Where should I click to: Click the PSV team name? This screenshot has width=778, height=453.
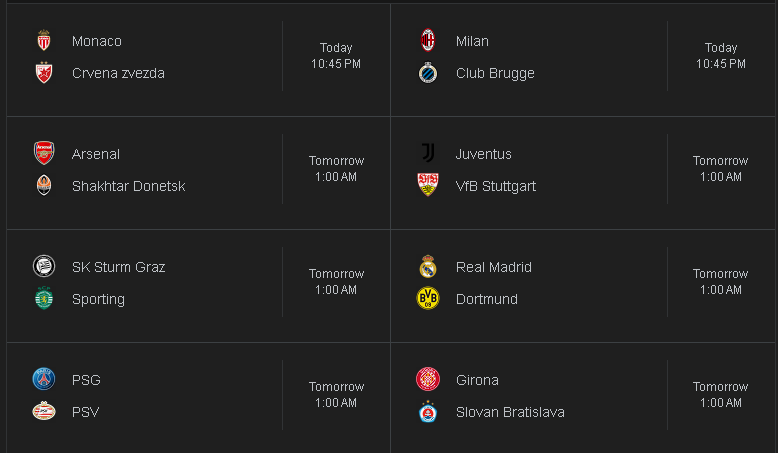pos(85,412)
